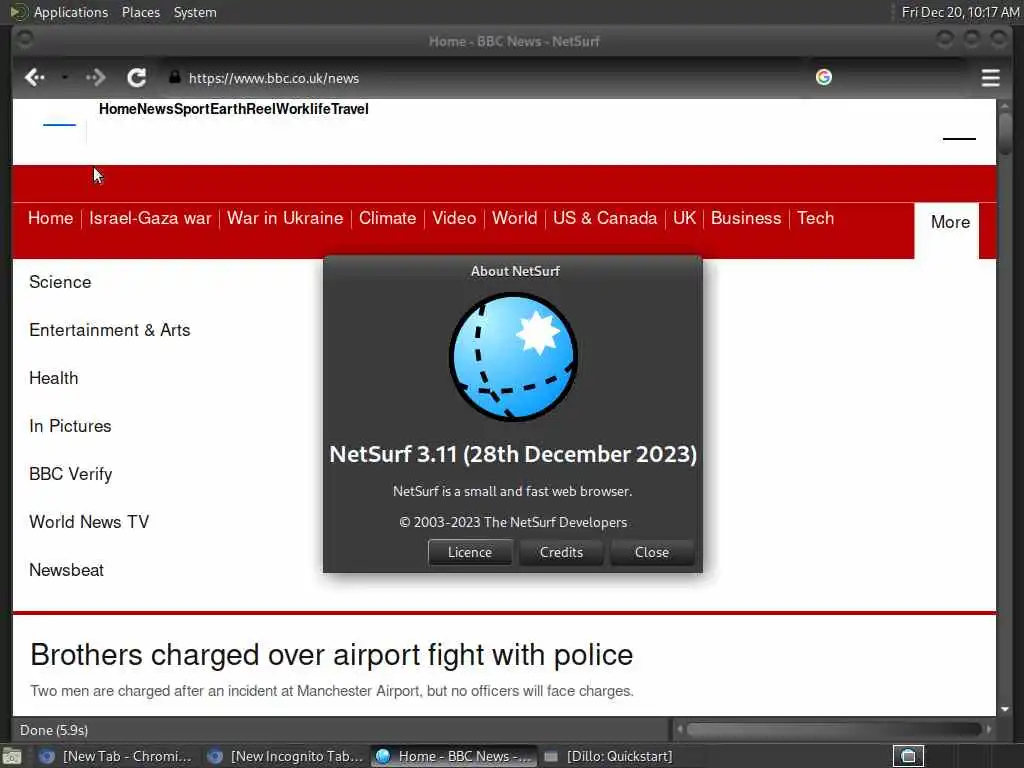Open War in Ukraine section
The image size is (1024, 768).
pos(285,218)
